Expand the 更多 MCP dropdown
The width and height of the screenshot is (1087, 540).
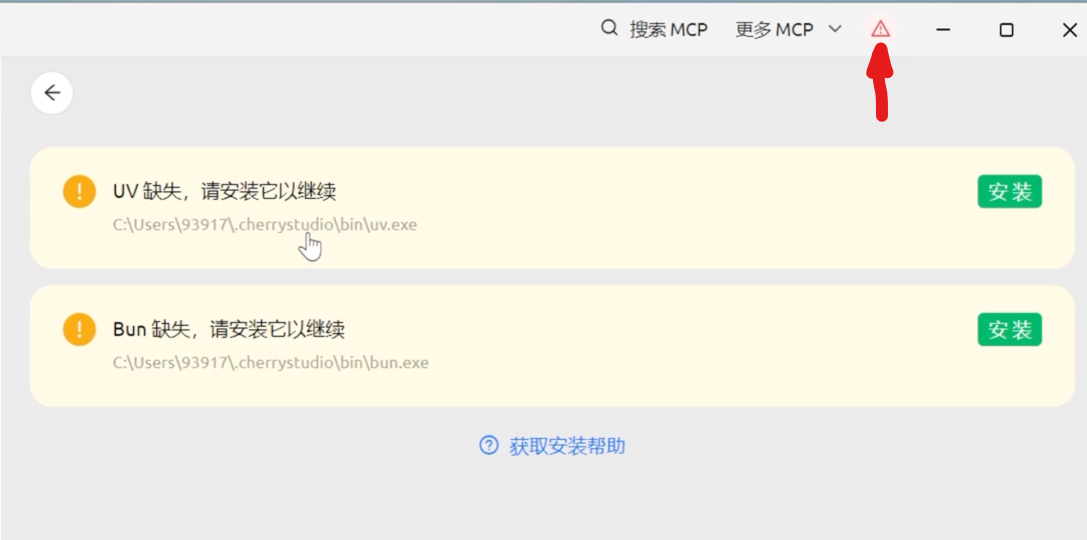click(x=788, y=29)
